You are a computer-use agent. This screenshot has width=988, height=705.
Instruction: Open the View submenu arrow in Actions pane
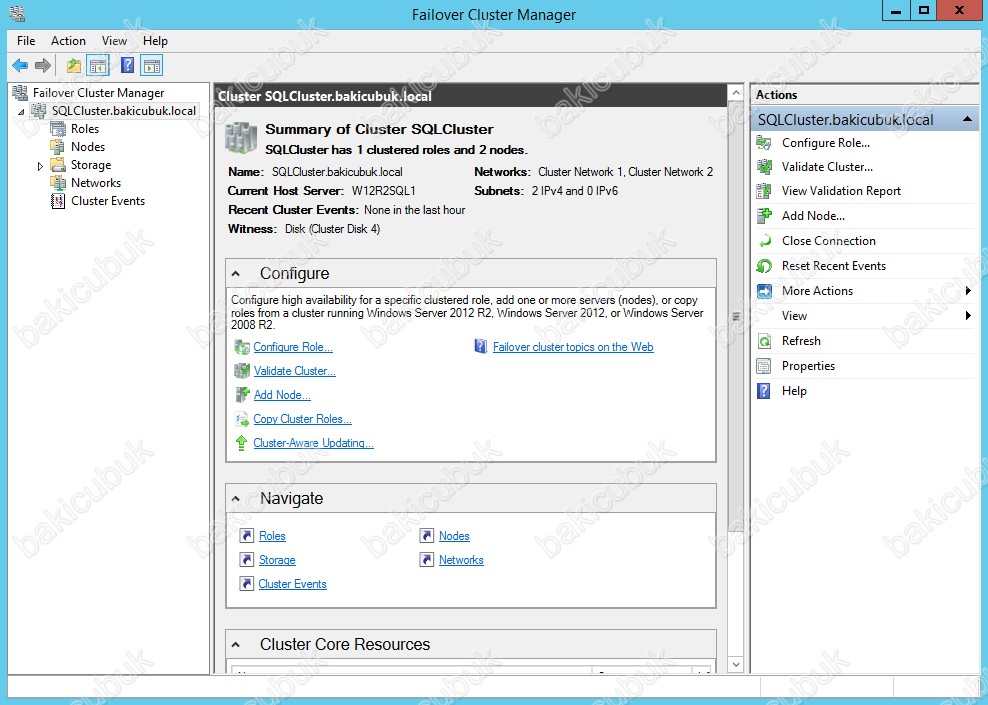tap(968, 316)
